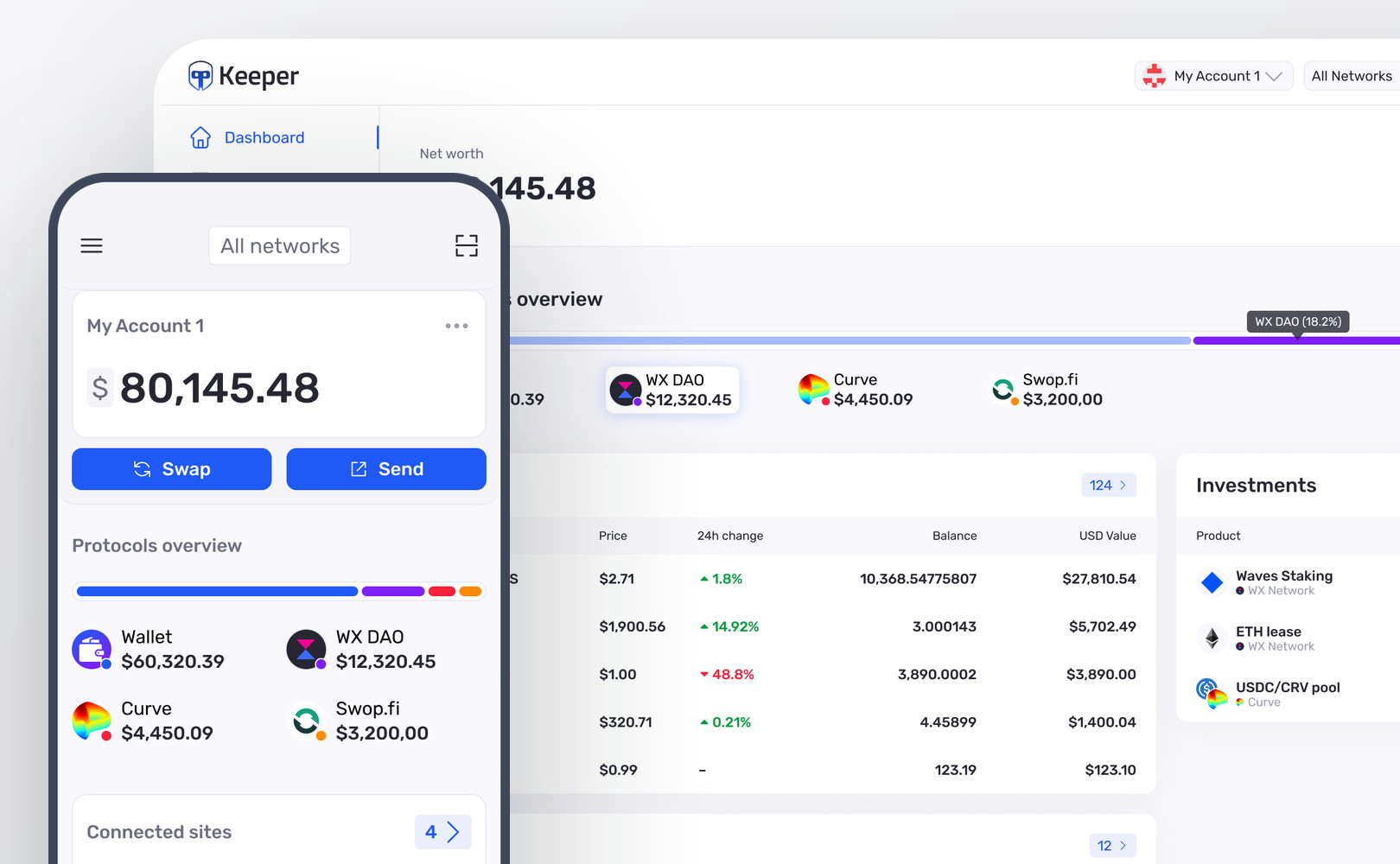Click the 10,368.54775807 balance cell
This screenshot has height=864, width=1400.
coord(918,579)
